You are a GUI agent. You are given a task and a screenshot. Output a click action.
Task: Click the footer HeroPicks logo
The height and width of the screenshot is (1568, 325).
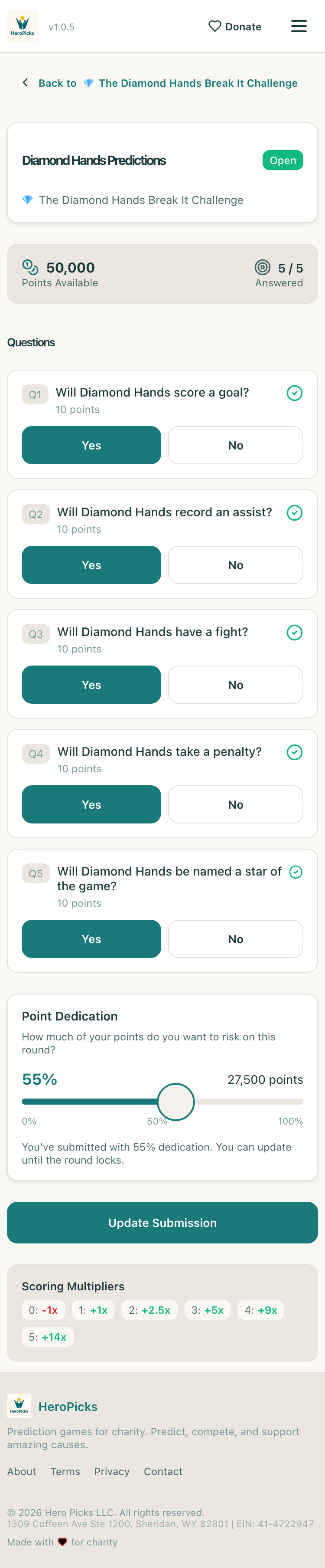[x=19, y=1406]
